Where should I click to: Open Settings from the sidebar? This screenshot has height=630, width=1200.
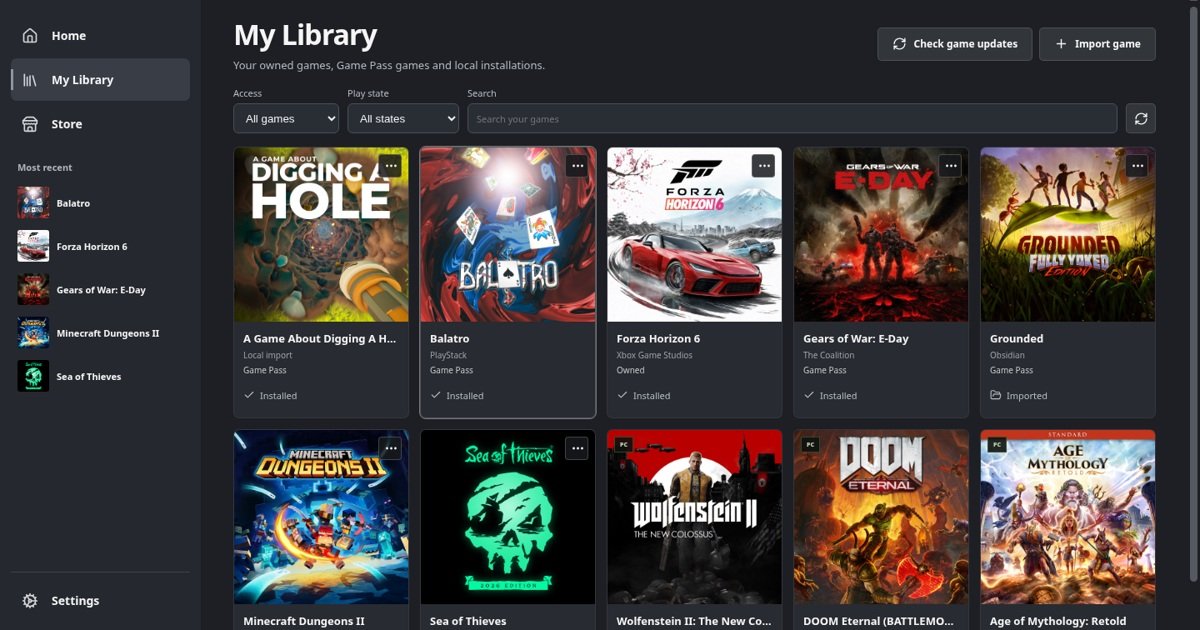click(100, 601)
